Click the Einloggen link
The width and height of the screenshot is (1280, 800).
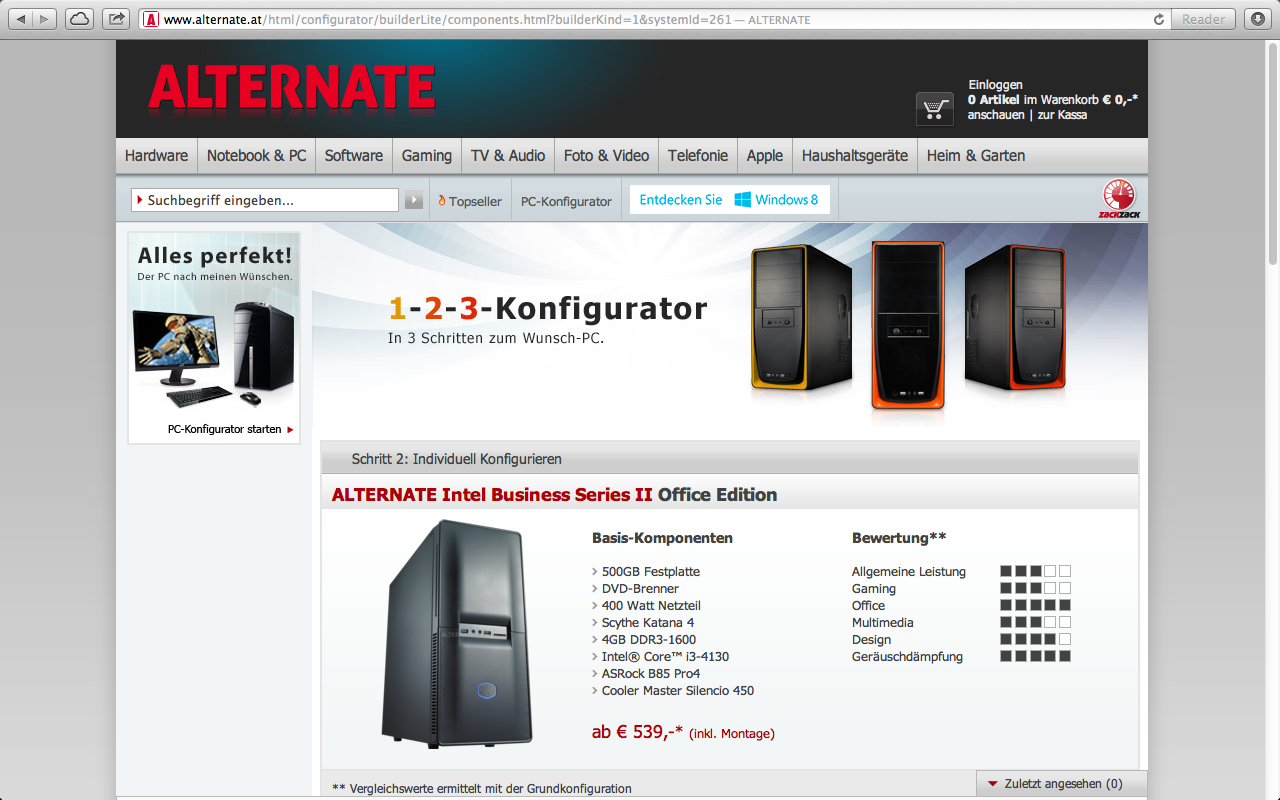click(995, 85)
